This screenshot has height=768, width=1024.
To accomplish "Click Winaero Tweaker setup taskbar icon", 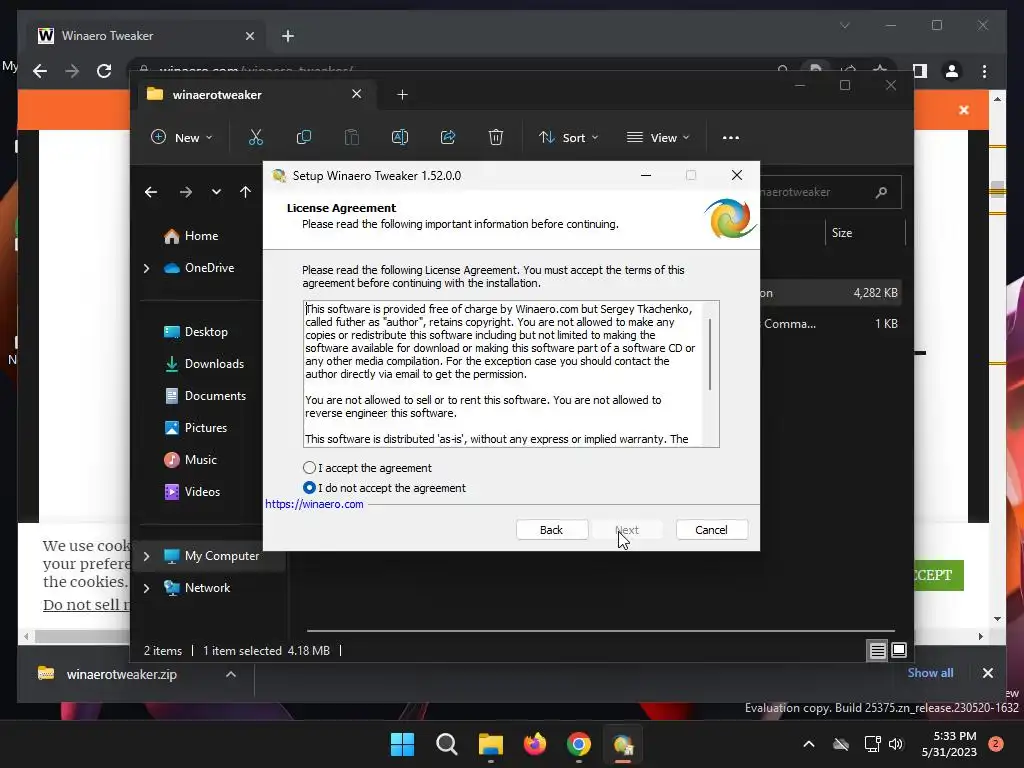I will coord(623,744).
